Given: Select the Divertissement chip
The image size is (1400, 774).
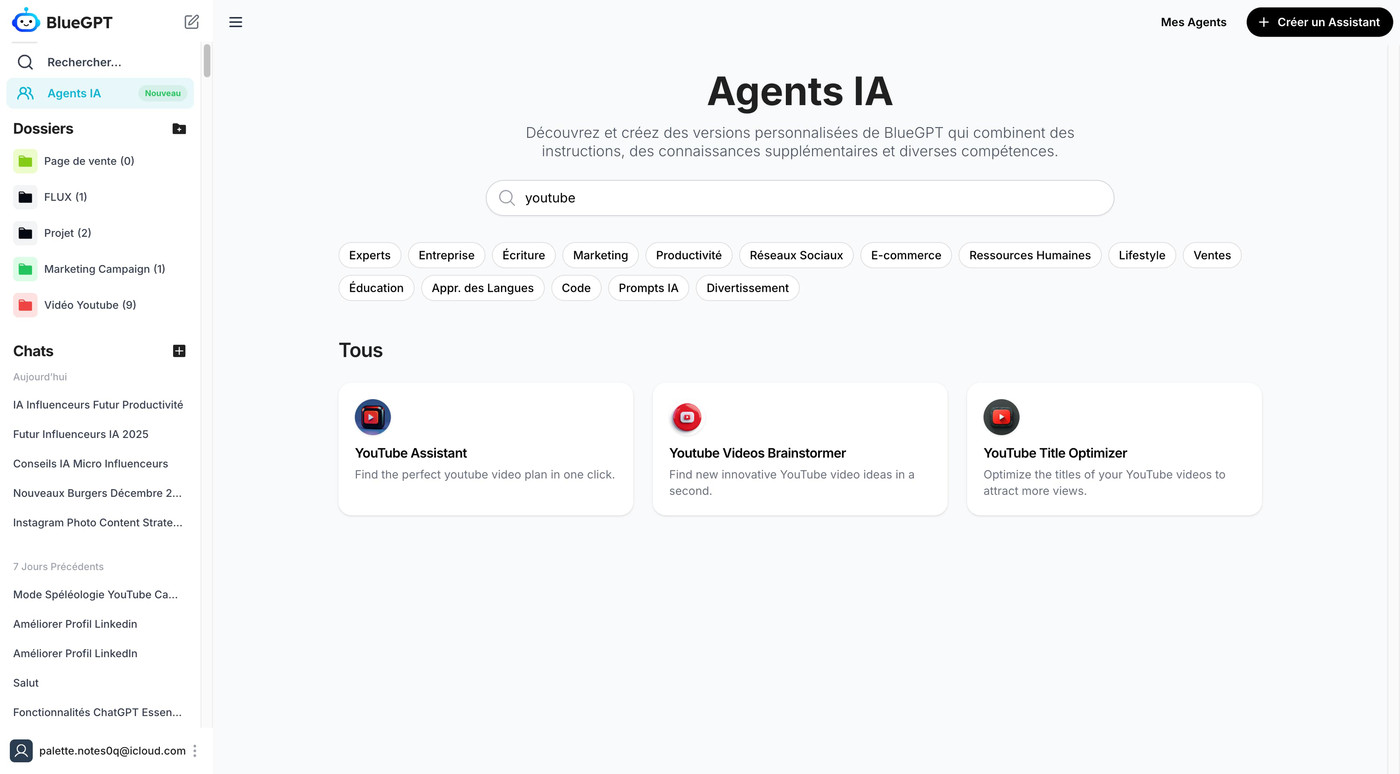Looking at the screenshot, I should [x=748, y=288].
